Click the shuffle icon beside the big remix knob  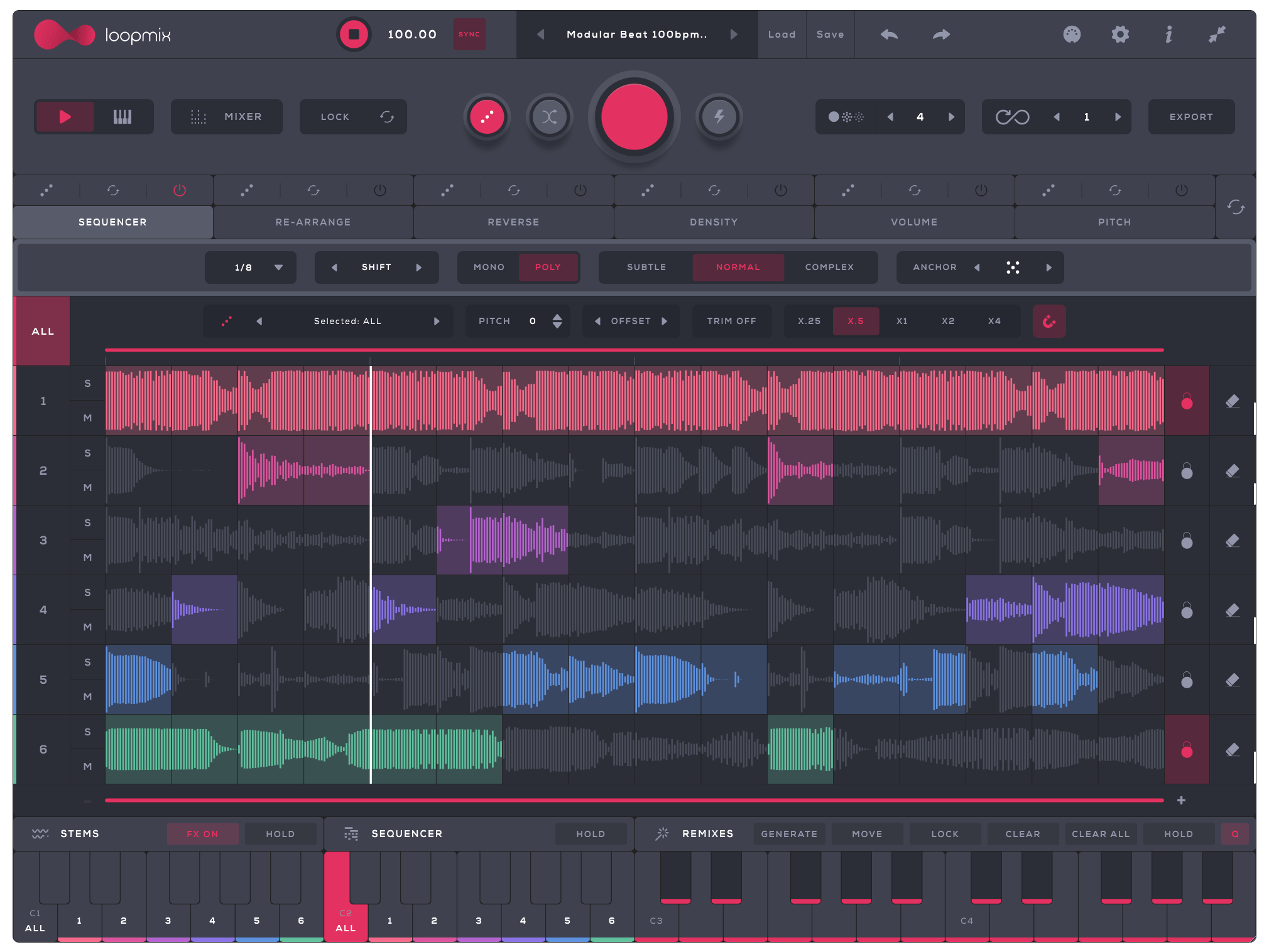click(x=550, y=117)
